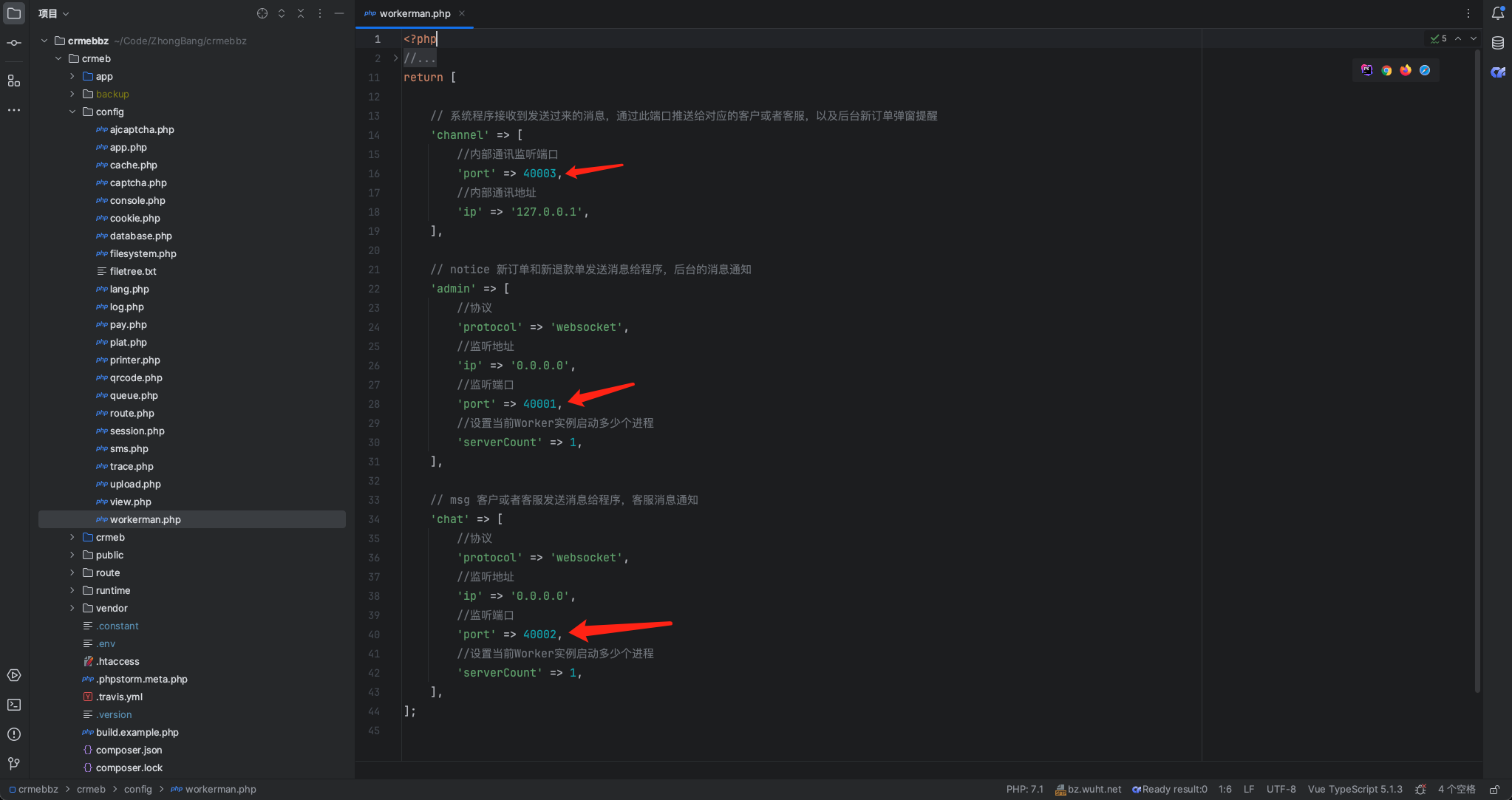
Task: Expand the runtime folder
Action: pos(72,590)
